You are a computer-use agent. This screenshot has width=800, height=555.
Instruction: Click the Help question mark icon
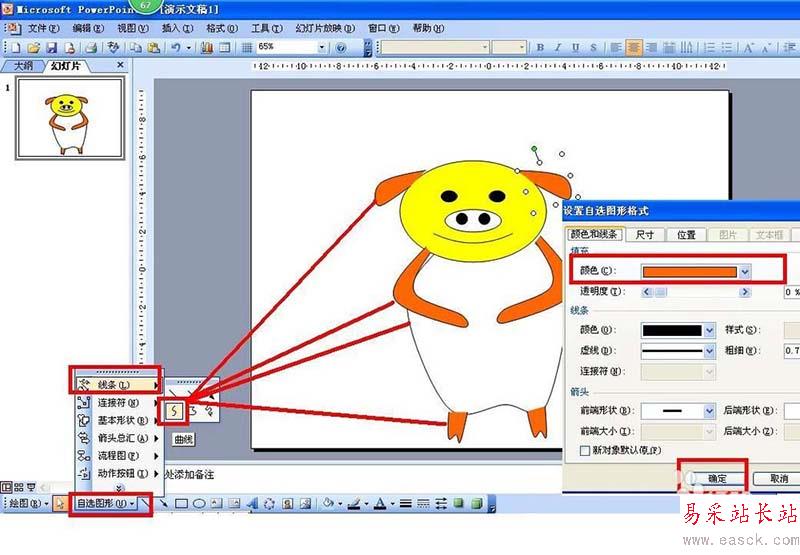click(x=341, y=48)
